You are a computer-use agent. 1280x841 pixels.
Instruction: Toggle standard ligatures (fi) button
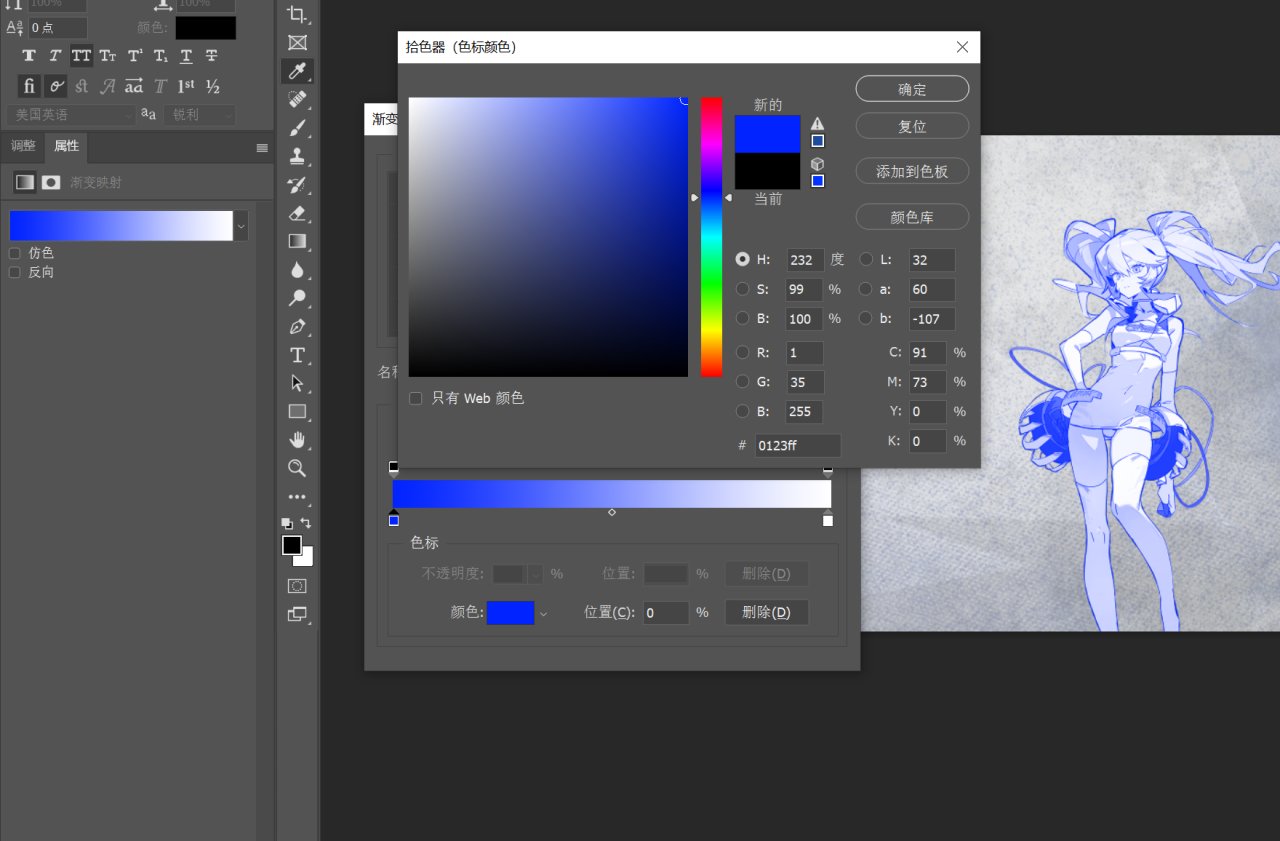29,86
